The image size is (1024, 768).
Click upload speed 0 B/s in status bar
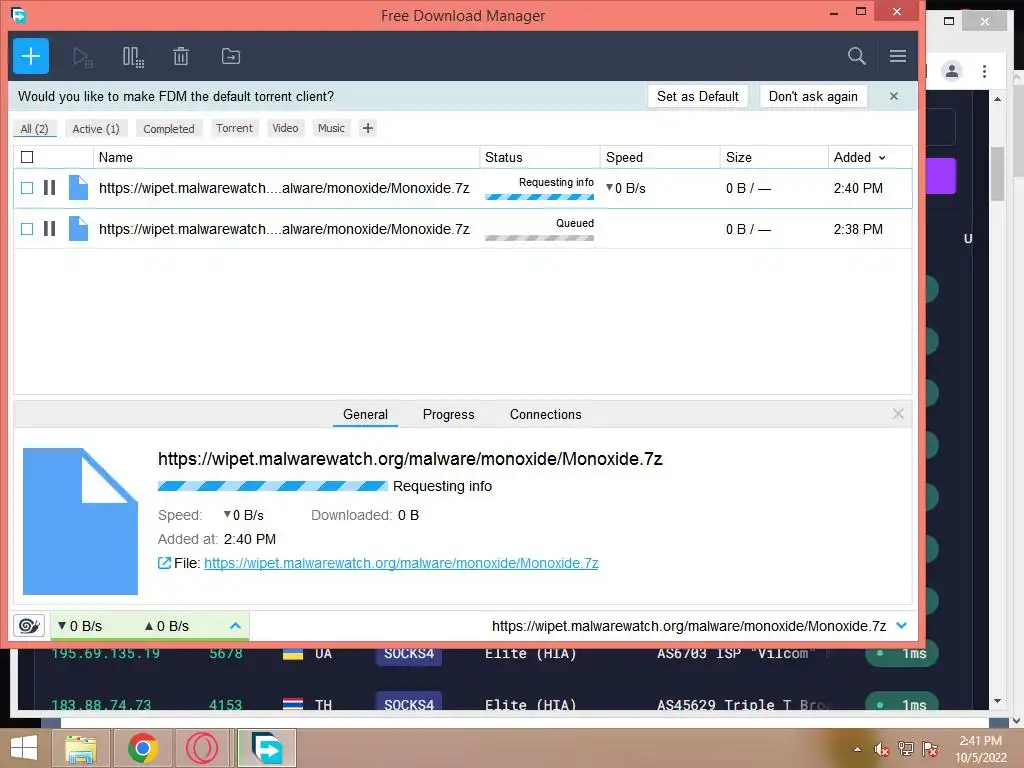[x=167, y=626]
